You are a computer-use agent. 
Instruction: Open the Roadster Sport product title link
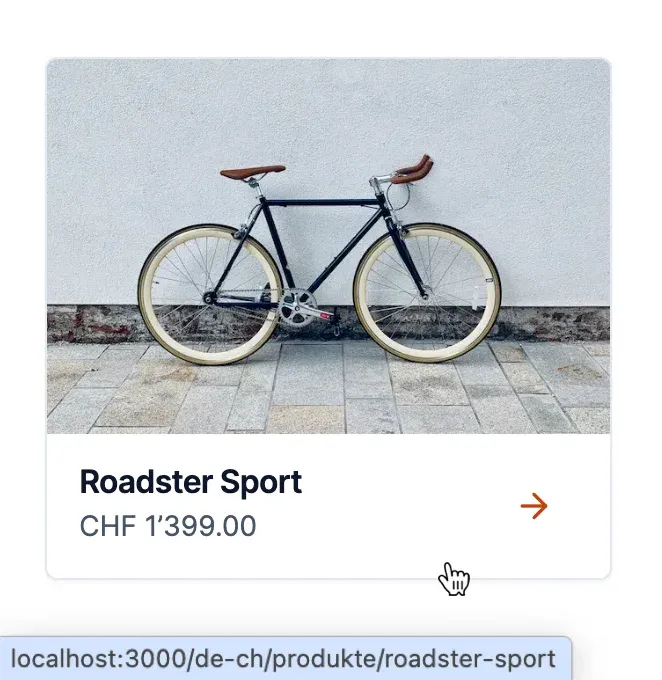point(191,482)
